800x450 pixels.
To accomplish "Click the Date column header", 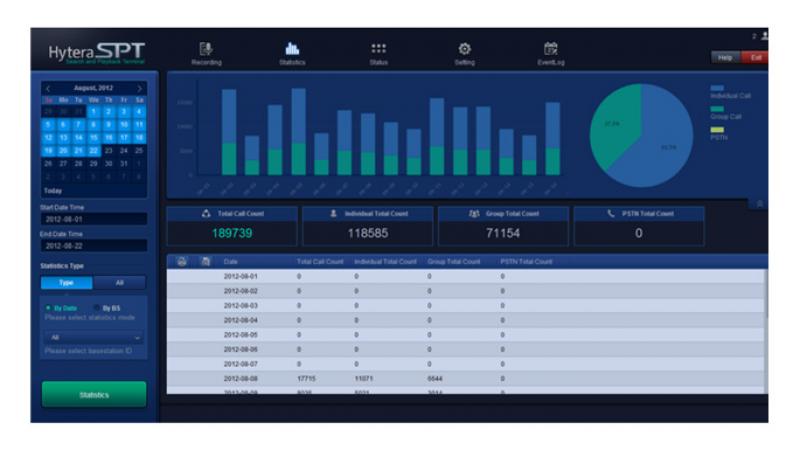I will coord(231,262).
